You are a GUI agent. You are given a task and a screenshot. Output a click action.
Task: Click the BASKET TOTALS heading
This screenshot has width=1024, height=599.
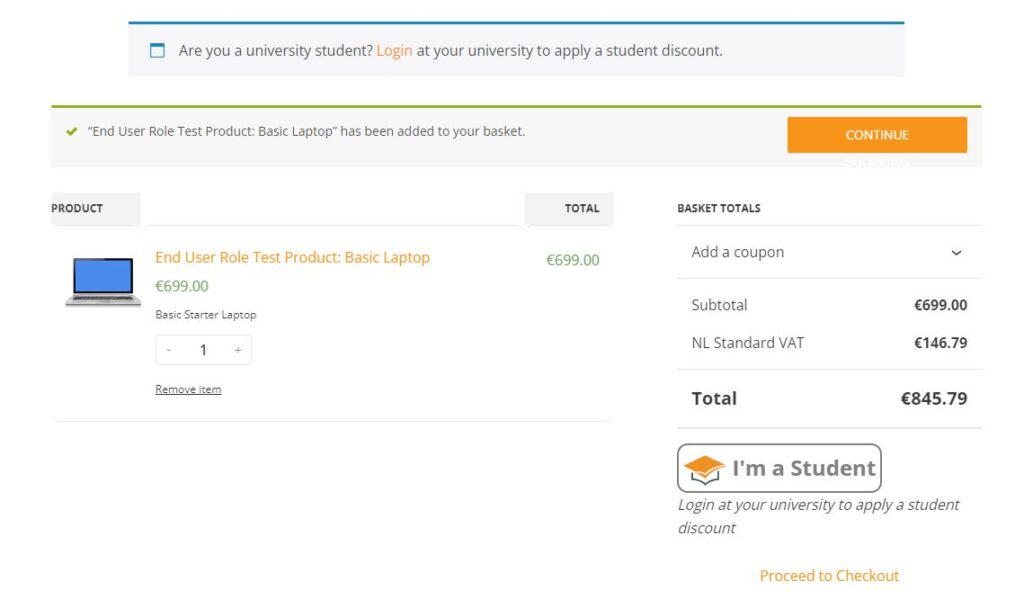click(718, 208)
